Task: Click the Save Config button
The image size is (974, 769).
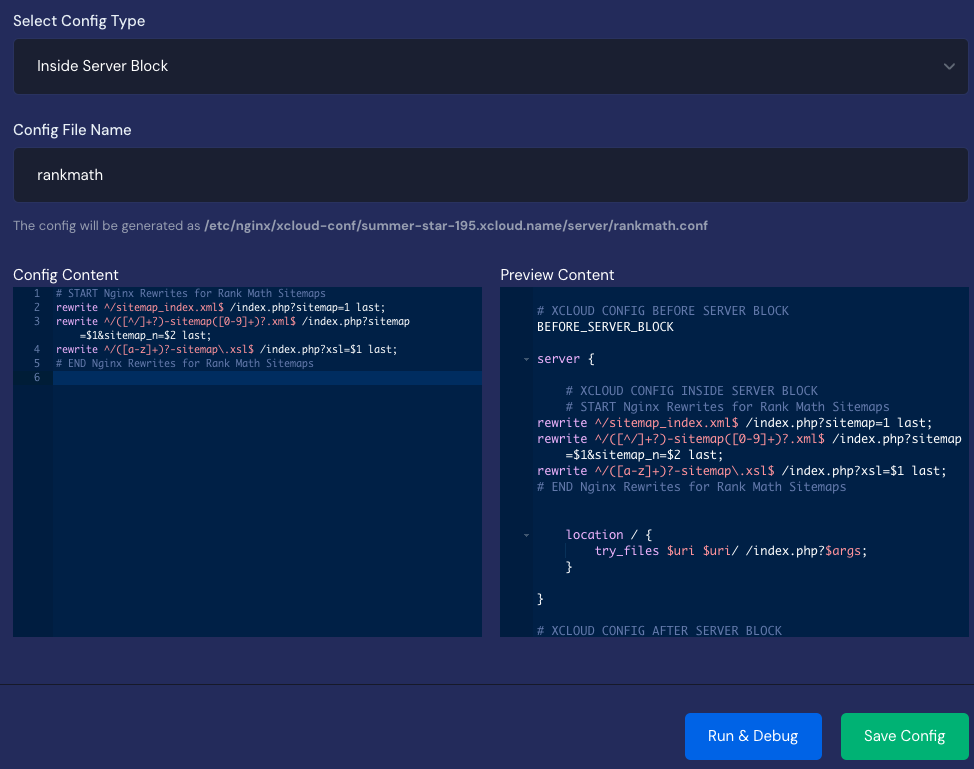Action: pos(904,736)
